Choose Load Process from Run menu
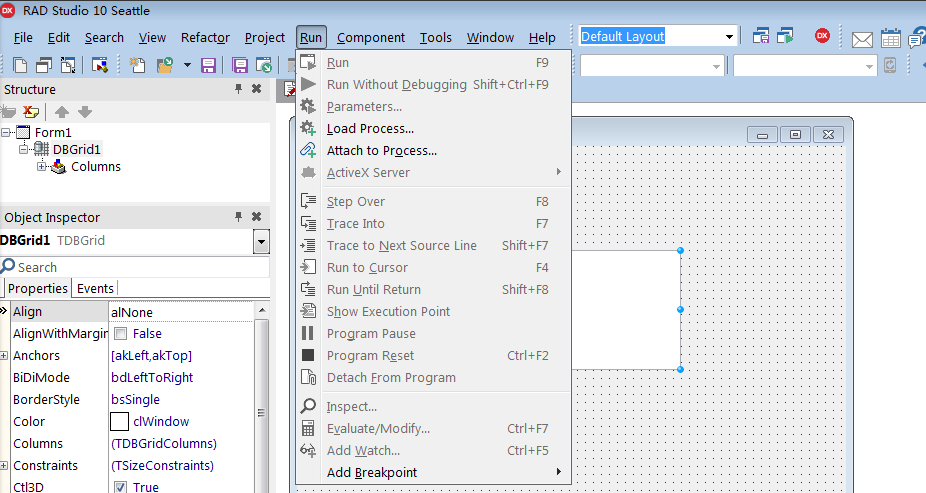 coord(433,129)
